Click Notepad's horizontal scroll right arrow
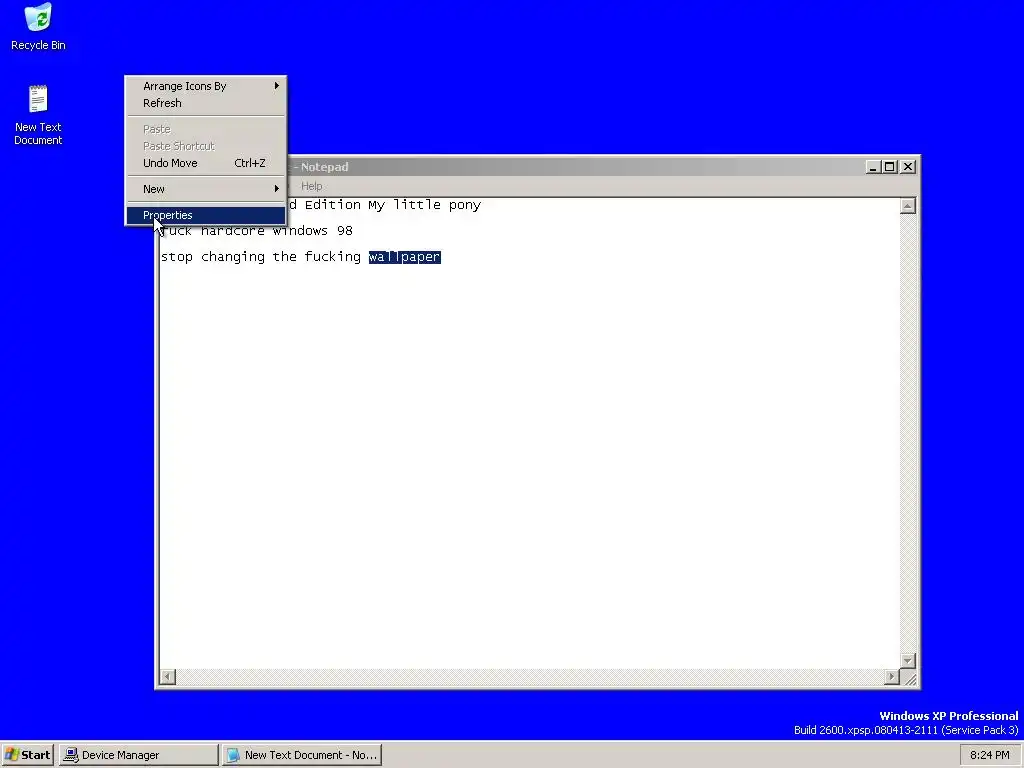The width and height of the screenshot is (1024, 768). [x=891, y=677]
